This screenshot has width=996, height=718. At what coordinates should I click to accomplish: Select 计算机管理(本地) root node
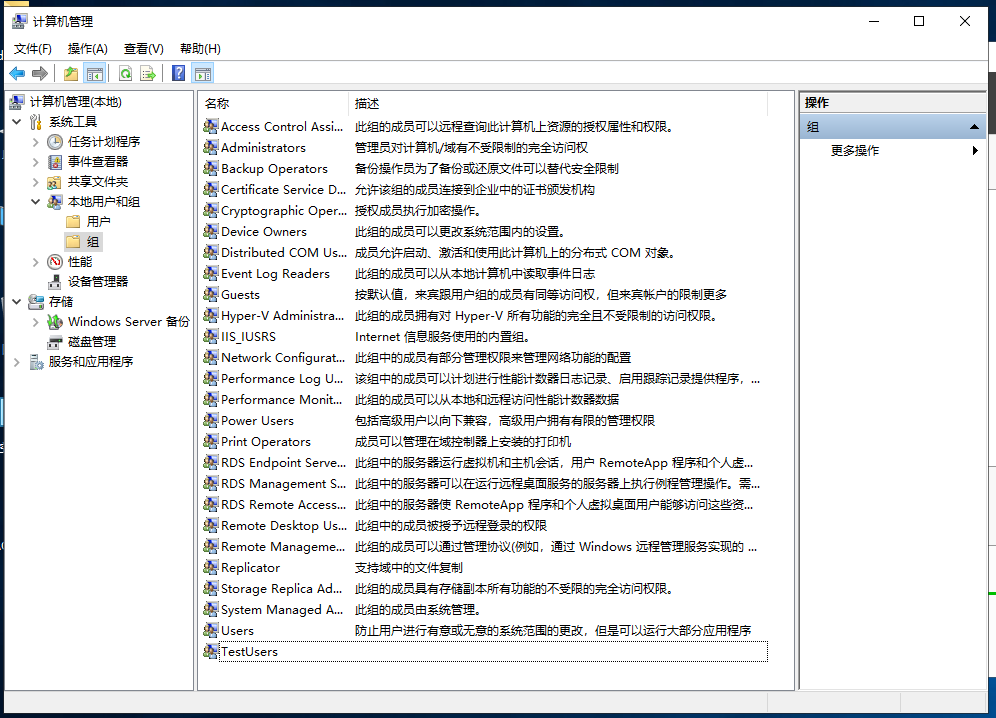pos(76,102)
